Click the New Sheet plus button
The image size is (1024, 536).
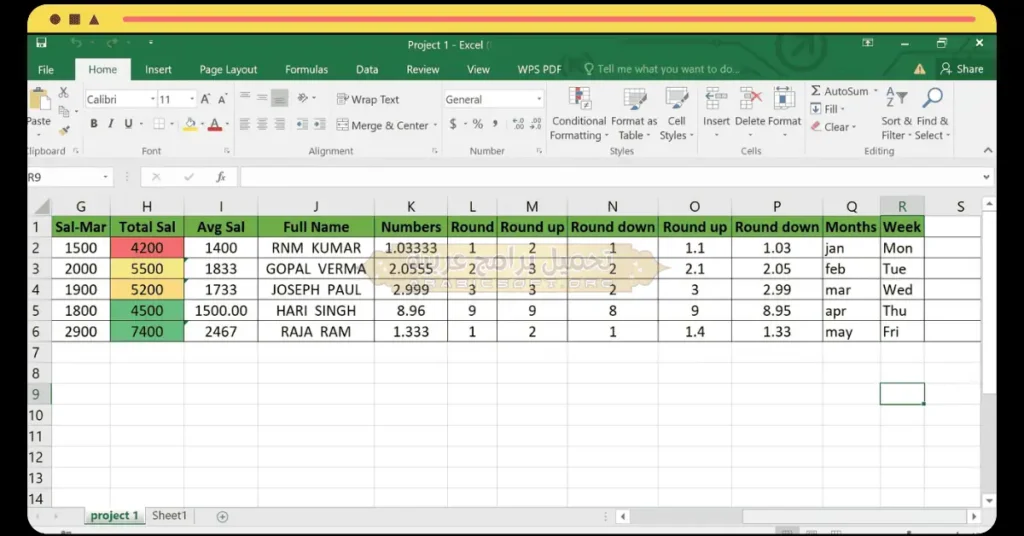222,516
